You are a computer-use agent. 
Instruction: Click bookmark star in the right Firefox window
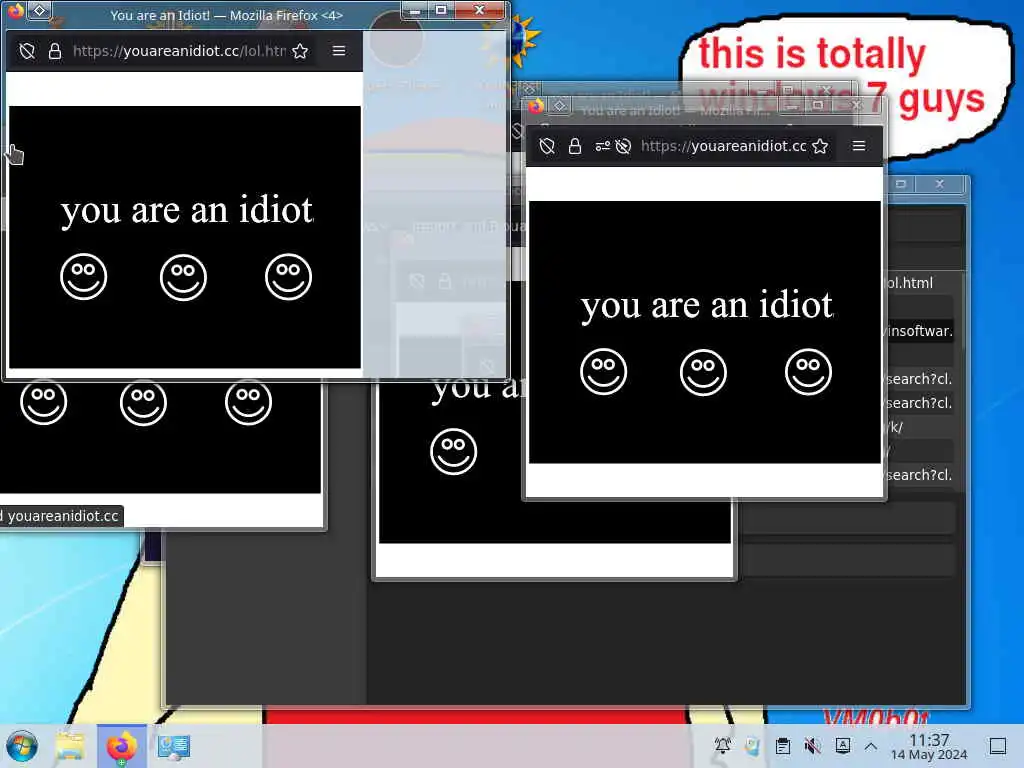[x=820, y=146]
